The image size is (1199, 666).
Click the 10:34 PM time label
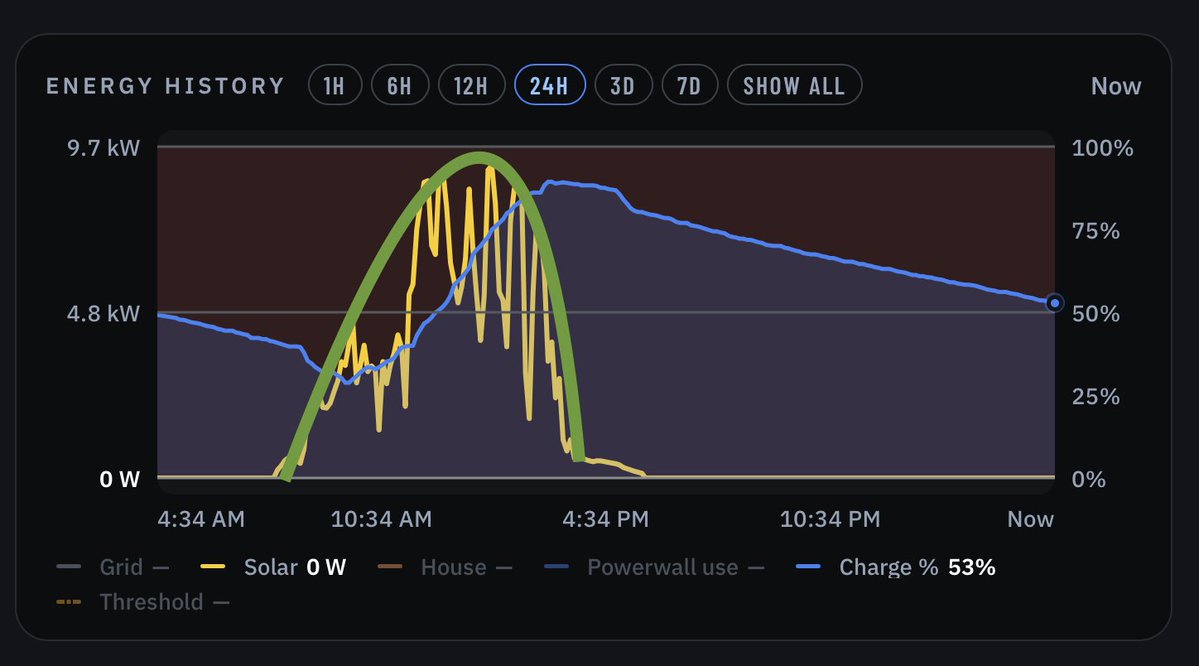click(x=830, y=519)
